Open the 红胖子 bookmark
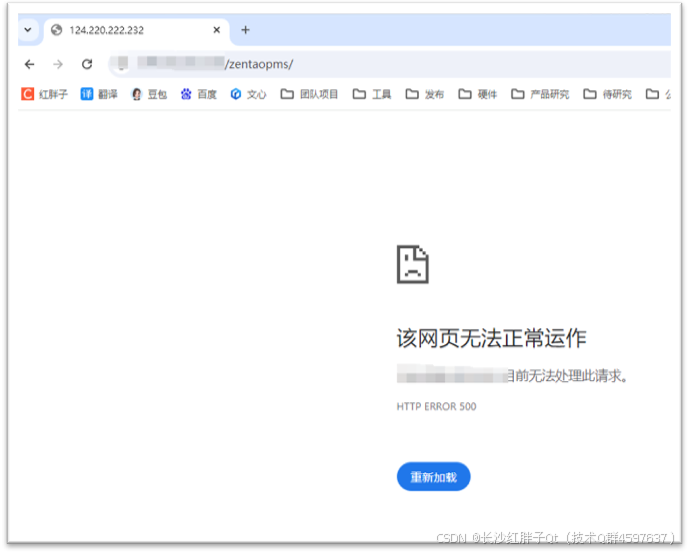Viewport: 696px width, 552px height. [x=45, y=95]
